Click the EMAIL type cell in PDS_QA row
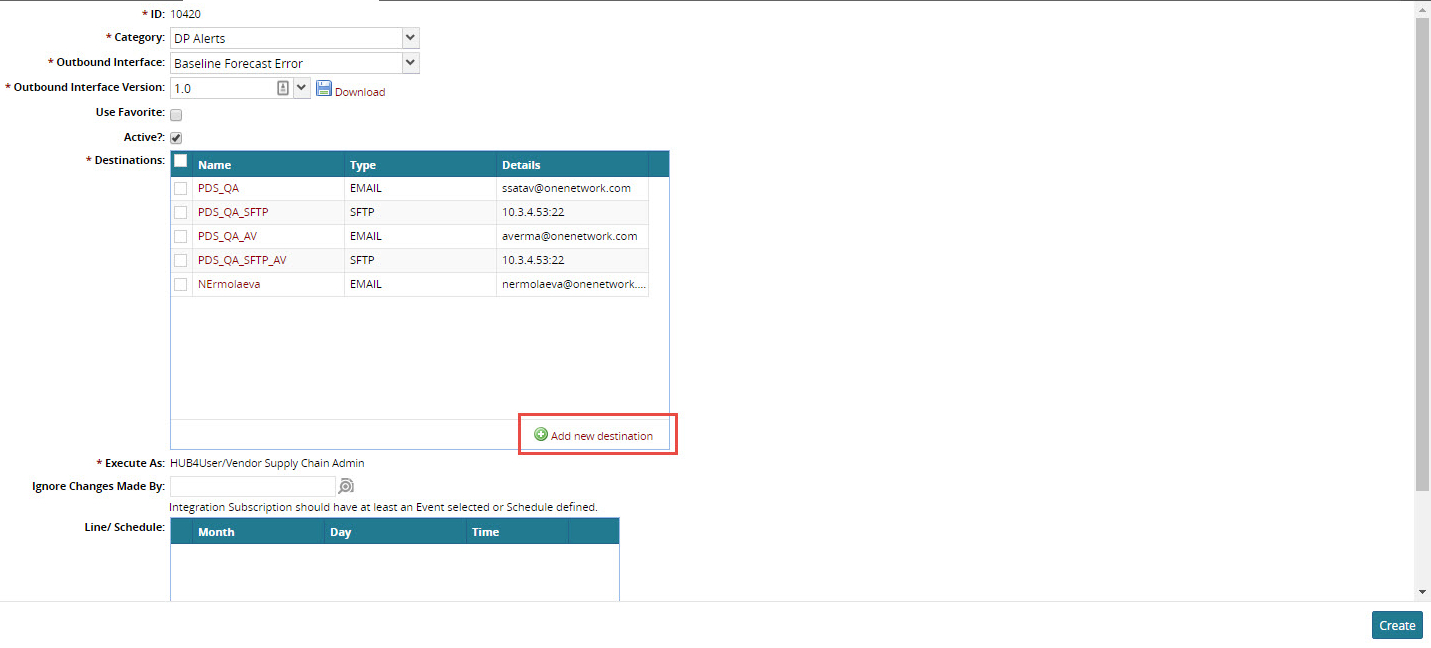This screenshot has width=1431, height=648. tap(420, 188)
